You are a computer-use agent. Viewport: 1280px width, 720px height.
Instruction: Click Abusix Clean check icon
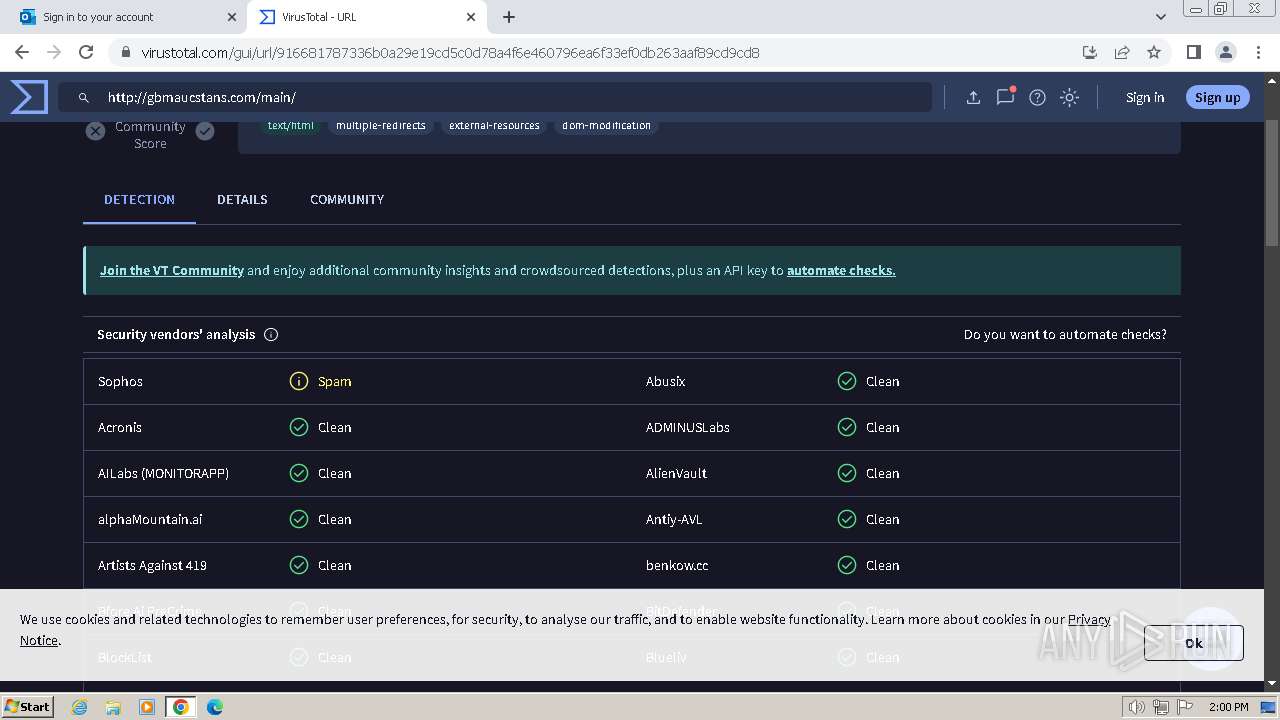pos(847,381)
